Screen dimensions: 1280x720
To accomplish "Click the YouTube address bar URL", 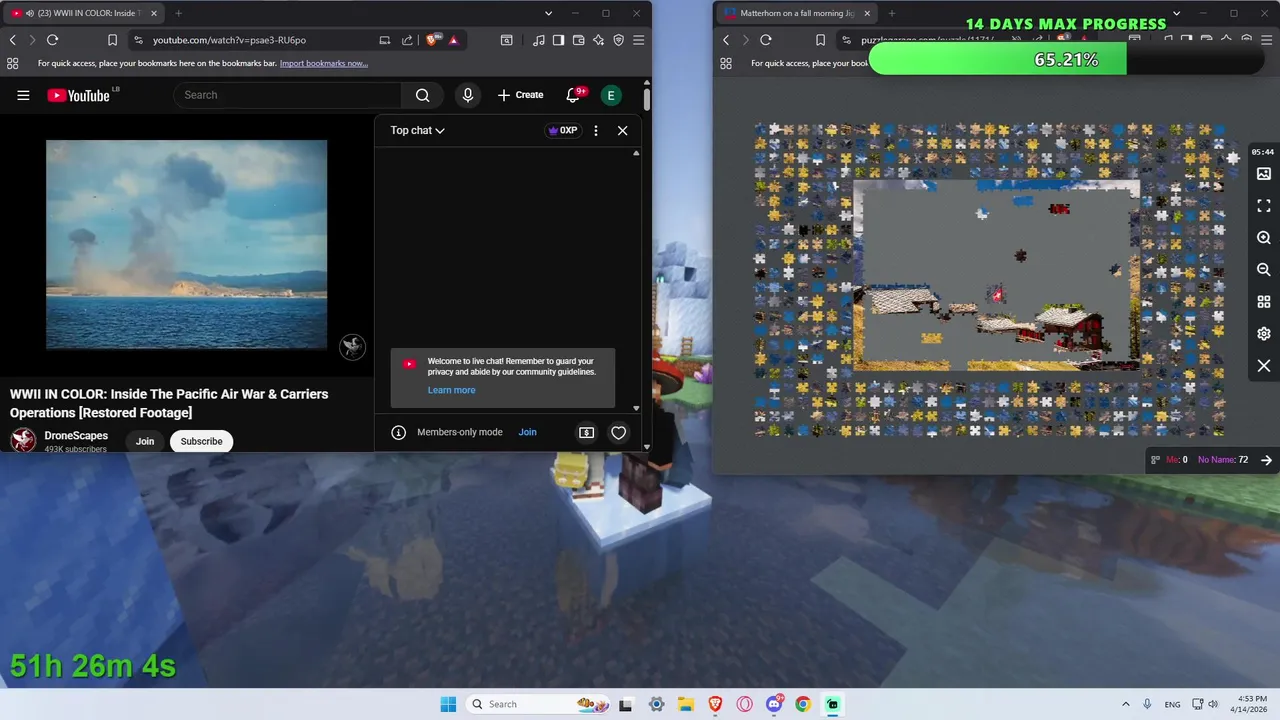I will pyautogui.click(x=229, y=40).
